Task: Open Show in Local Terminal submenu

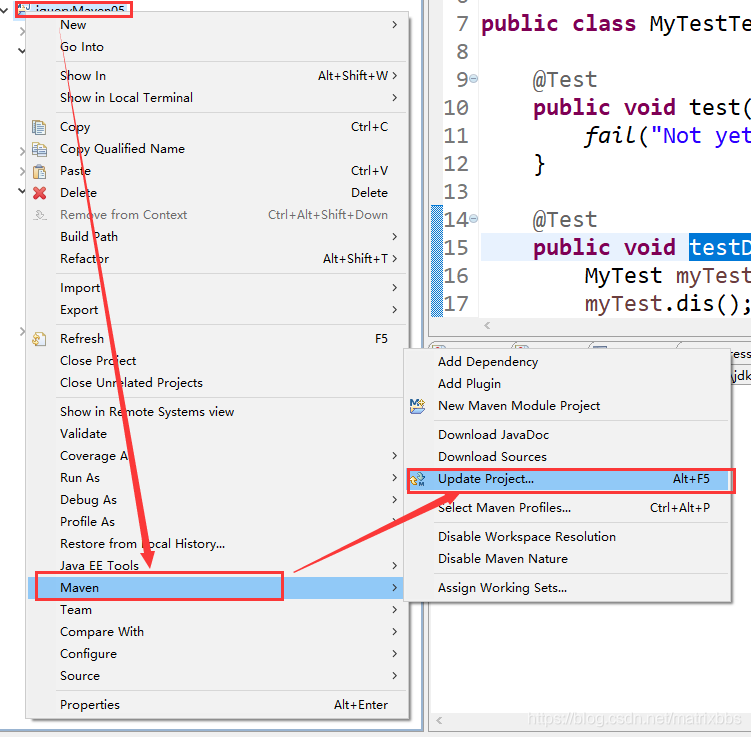Action: click(217, 98)
